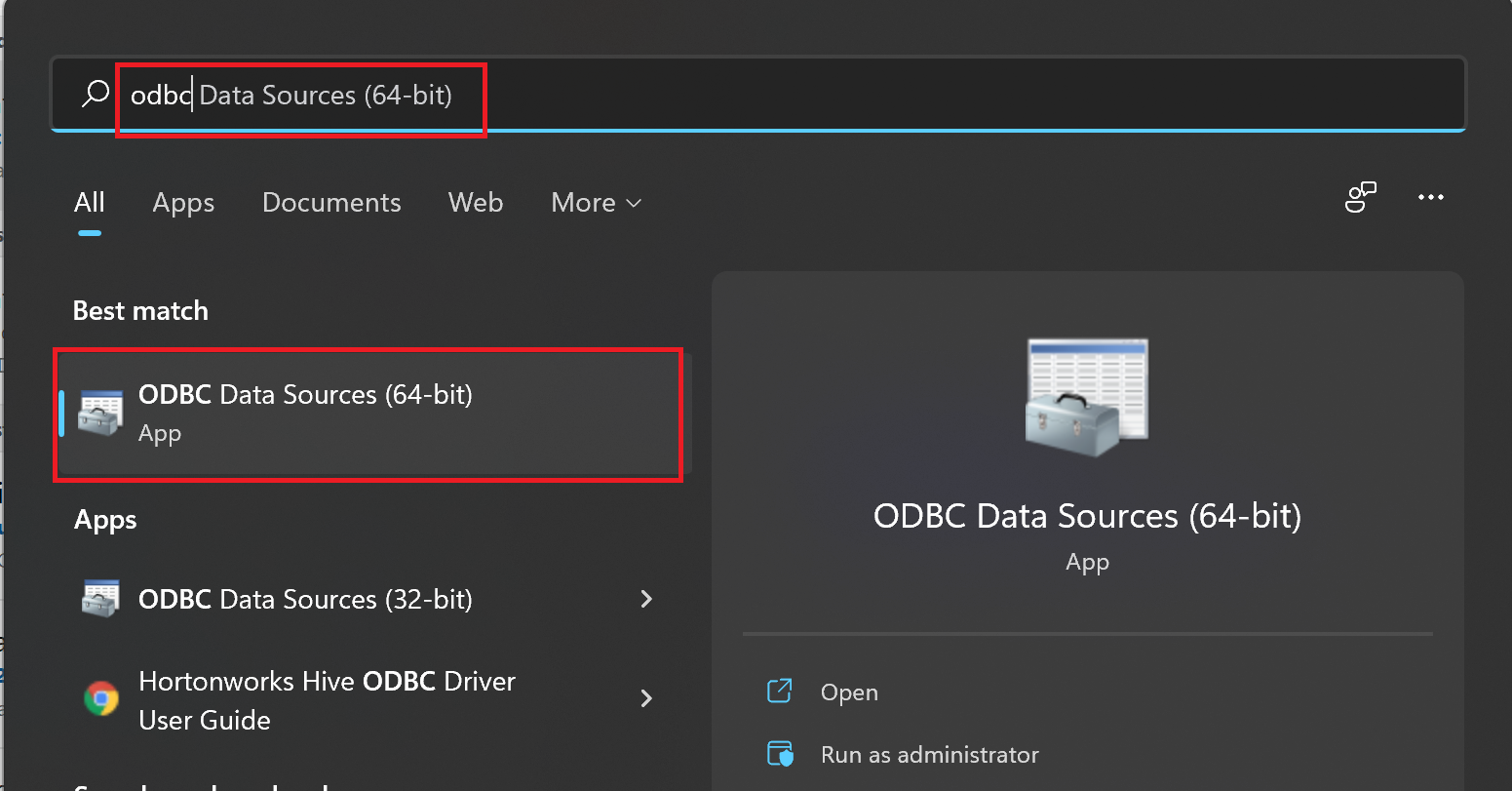Image resolution: width=1512 pixels, height=791 pixels.
Task: Click the Chrome icon beside Hortonworks guide
Action: point(101,698)
